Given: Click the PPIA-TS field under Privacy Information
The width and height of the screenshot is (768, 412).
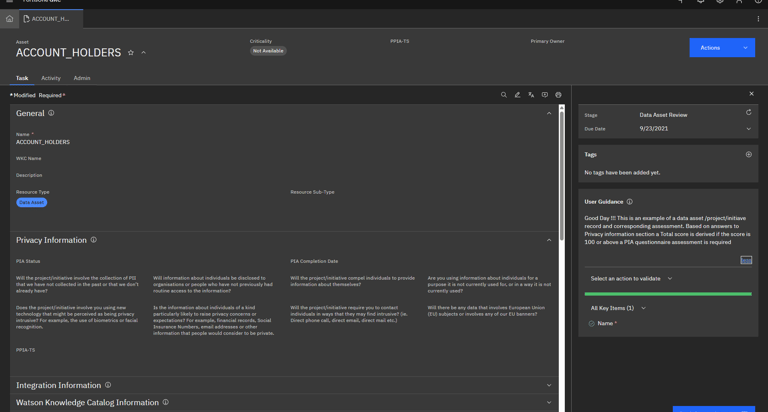Looking at the screenshot, I should (x=25, y=350).
